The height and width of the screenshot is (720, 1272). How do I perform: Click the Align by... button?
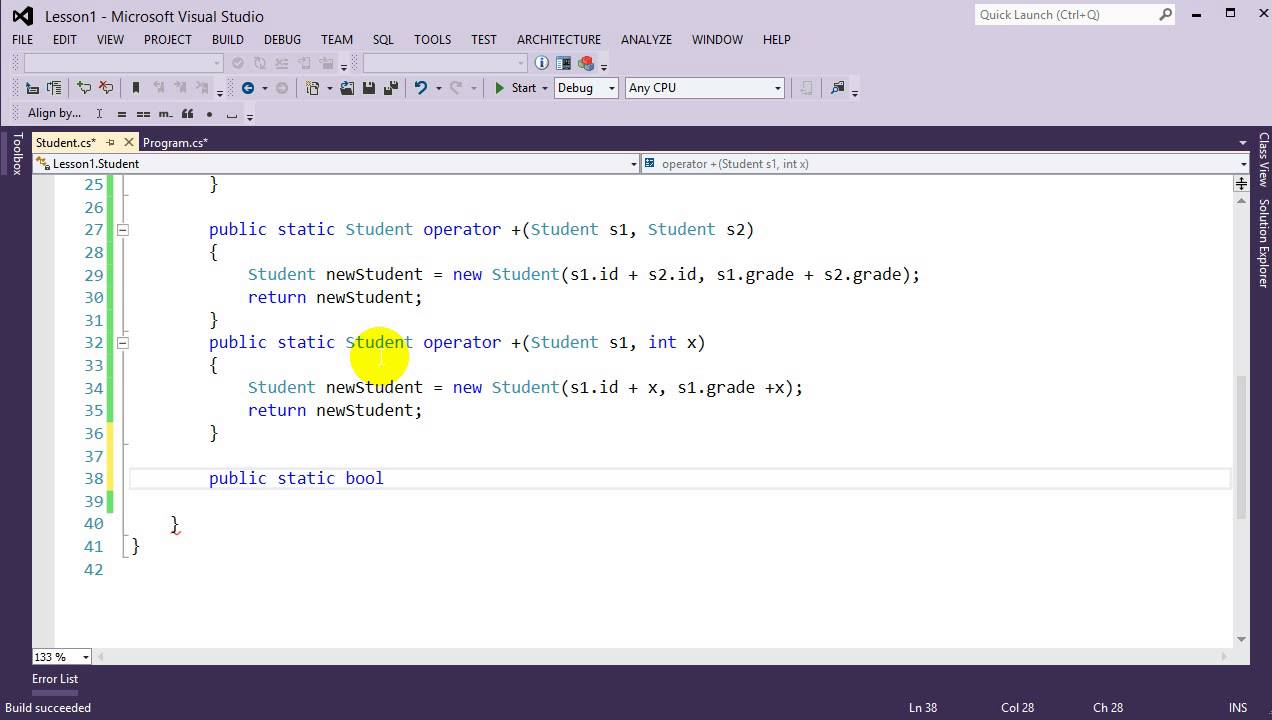54,113
